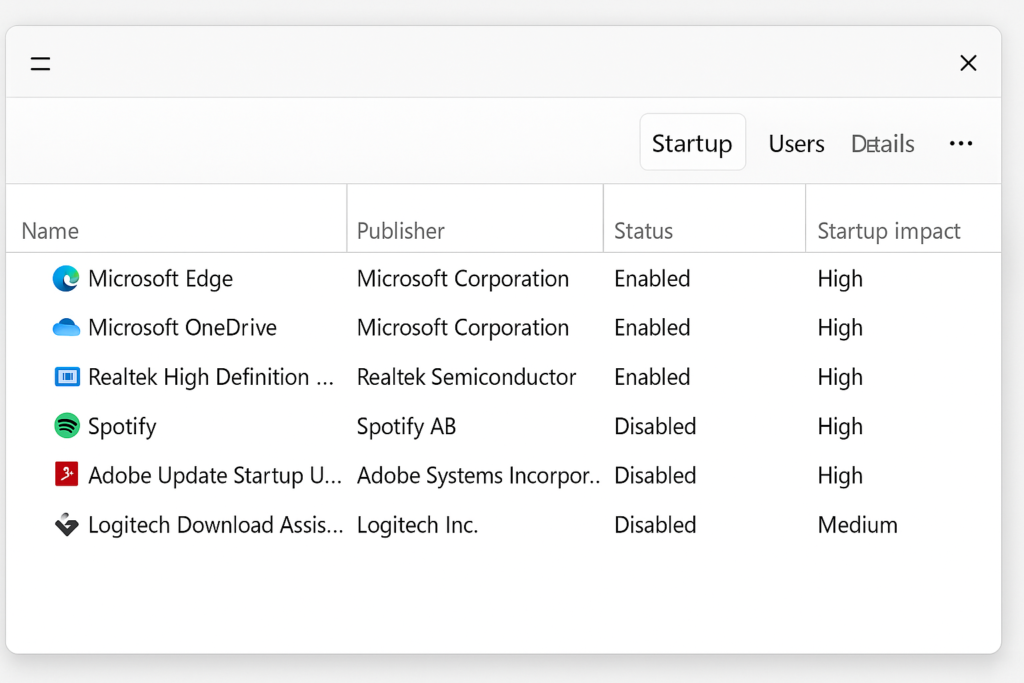Click Disabled status for Spotify
This screenshot has height=683, width=1024.
tap(655, 426)
